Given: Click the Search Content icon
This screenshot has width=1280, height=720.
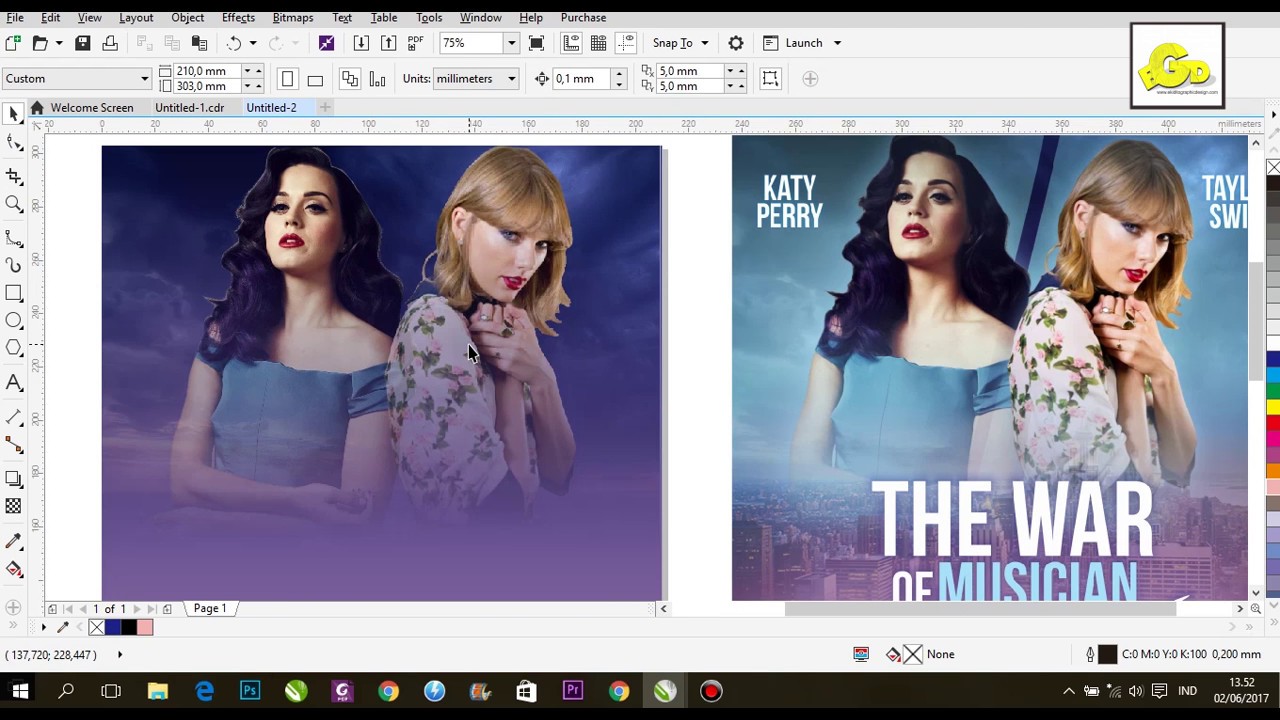Looking at the screenshot, I should click(x=326, y=43).
